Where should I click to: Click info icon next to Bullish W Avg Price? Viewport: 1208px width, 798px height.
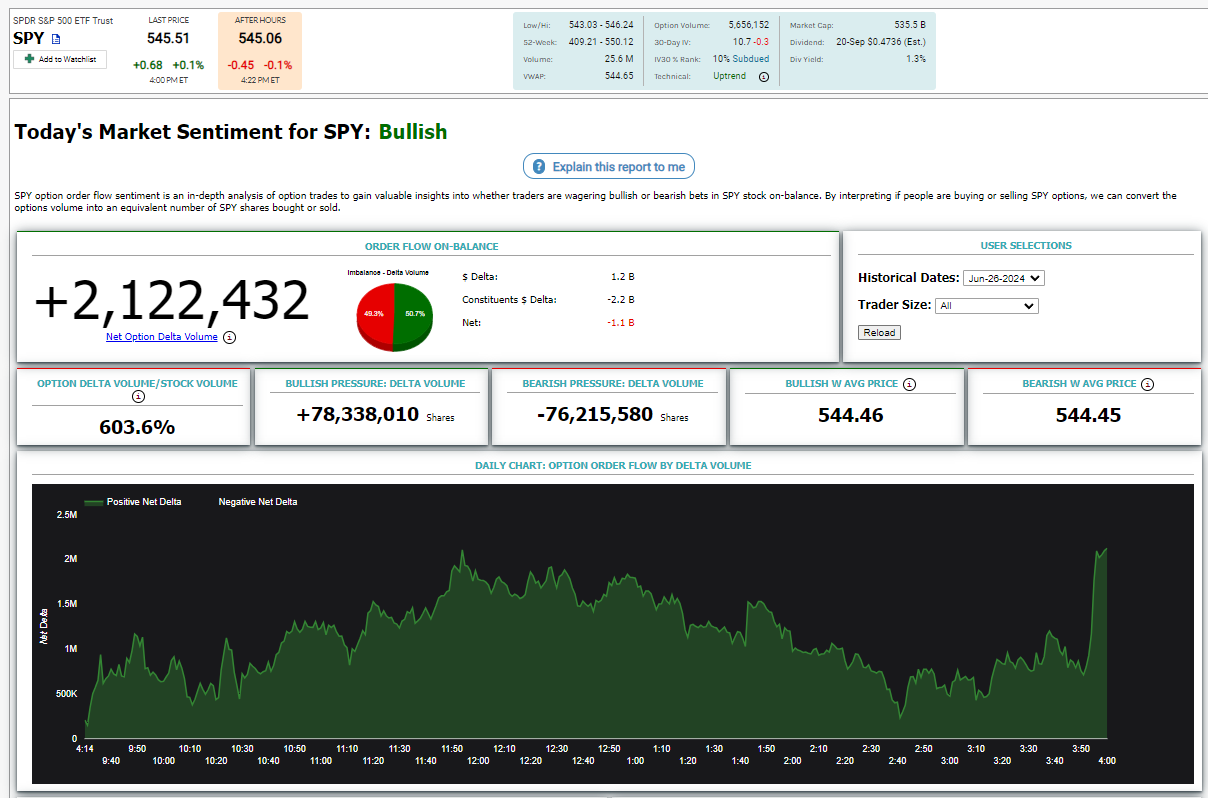coord(909,383)
